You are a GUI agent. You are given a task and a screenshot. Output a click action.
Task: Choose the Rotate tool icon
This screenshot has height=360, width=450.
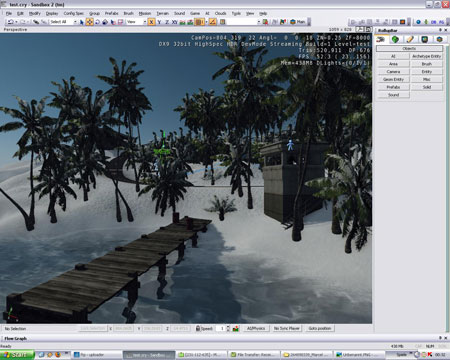(97, 22)
